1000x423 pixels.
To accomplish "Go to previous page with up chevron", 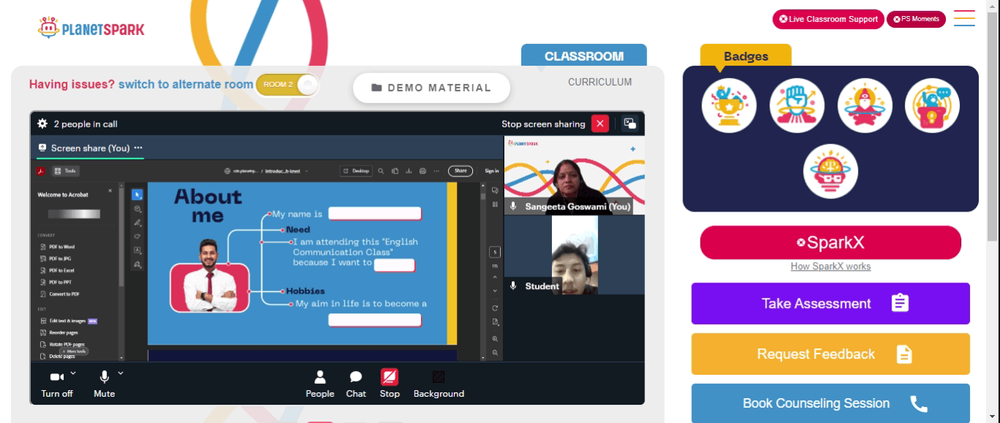I will 495,277.
